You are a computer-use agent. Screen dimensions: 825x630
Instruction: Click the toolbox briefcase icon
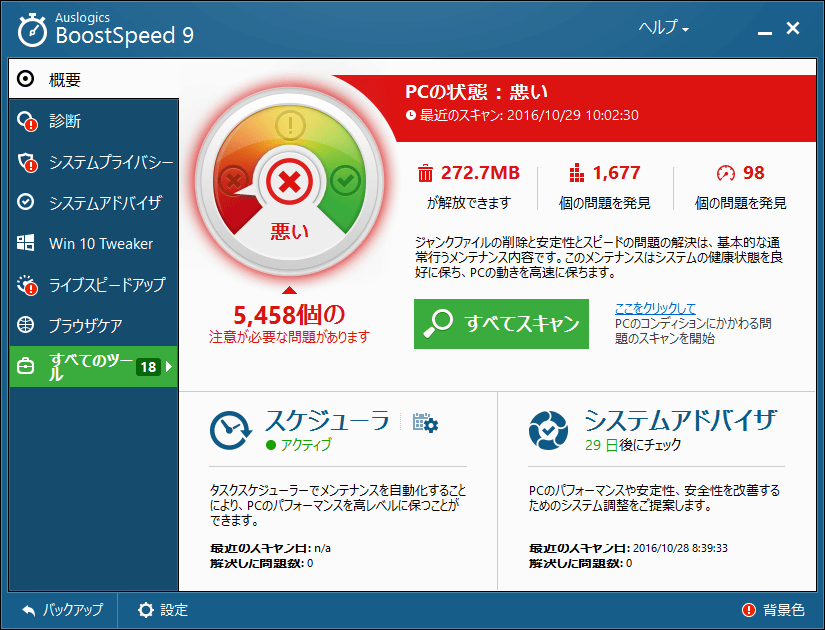pos(25,366)
